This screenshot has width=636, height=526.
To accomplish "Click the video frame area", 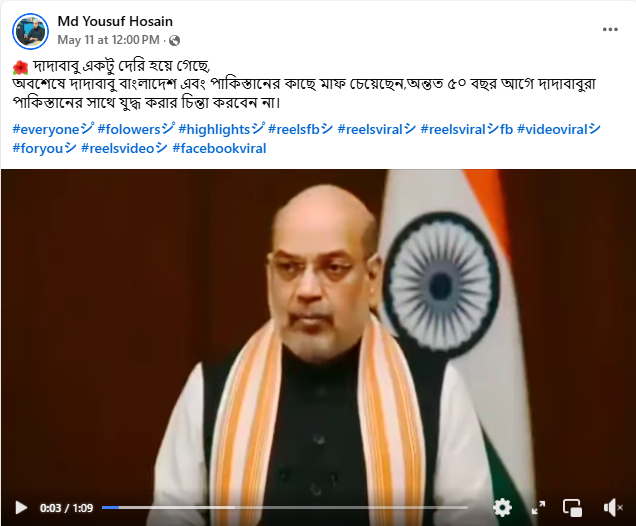I will (x=318, y=333).
